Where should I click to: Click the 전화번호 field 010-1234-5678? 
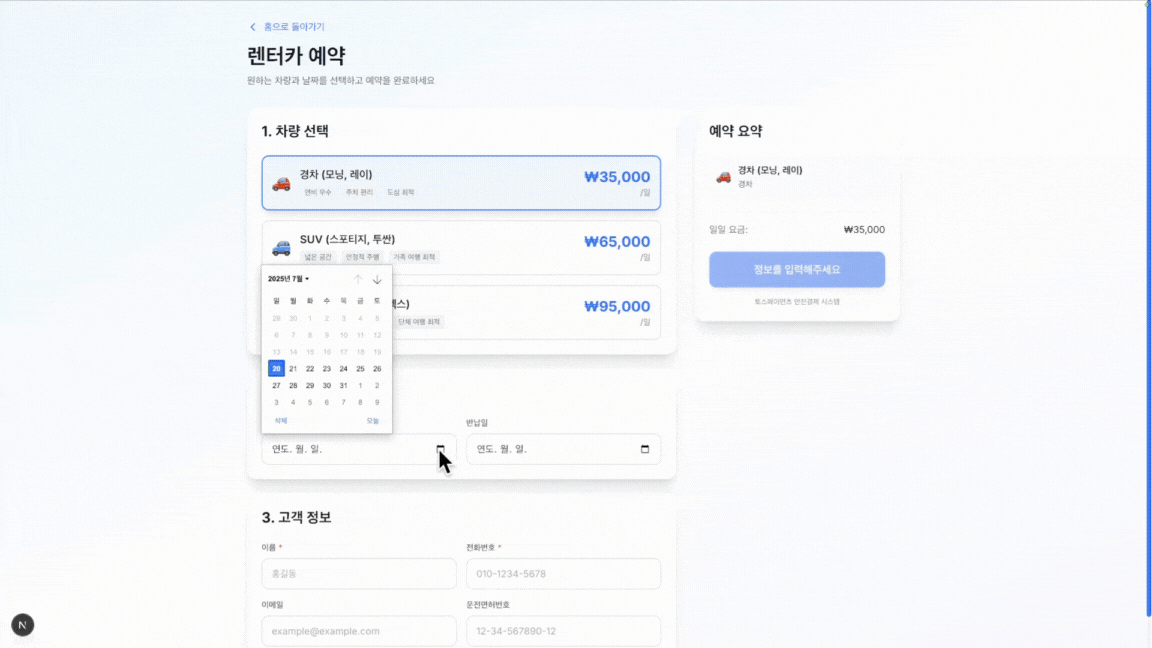[x=563, y=574]
